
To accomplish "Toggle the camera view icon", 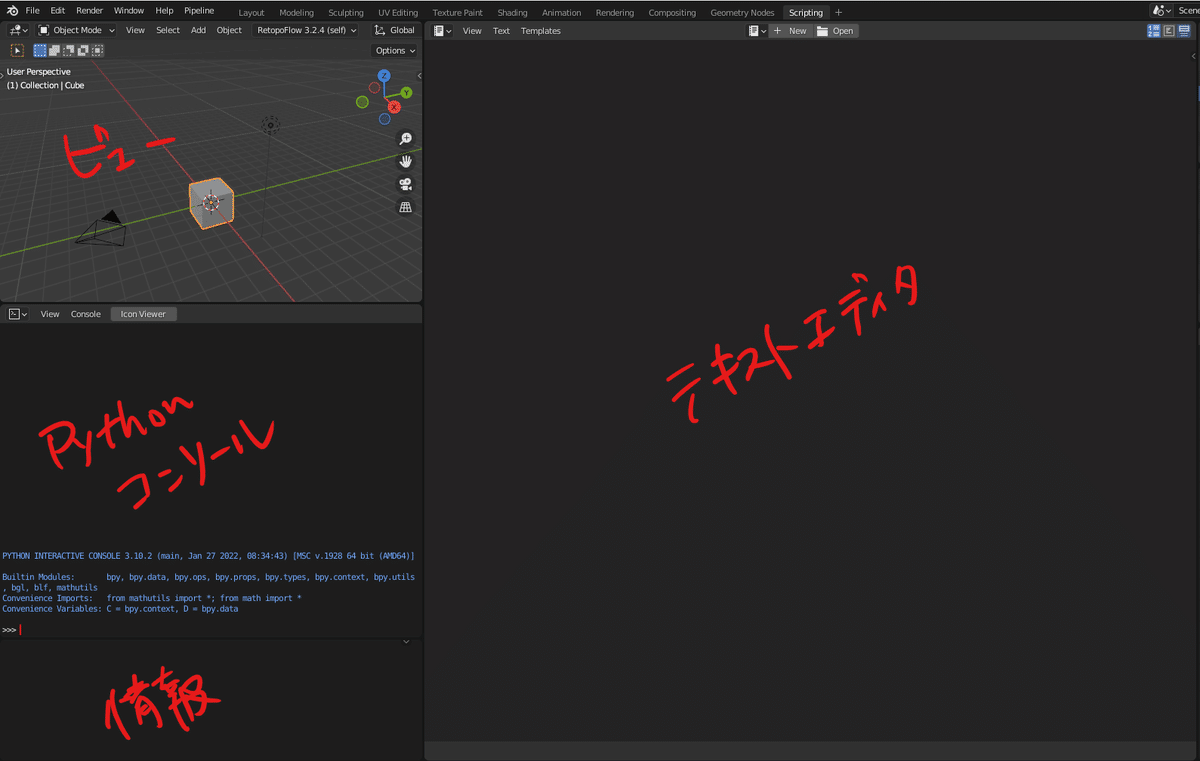I will [406, 184].
